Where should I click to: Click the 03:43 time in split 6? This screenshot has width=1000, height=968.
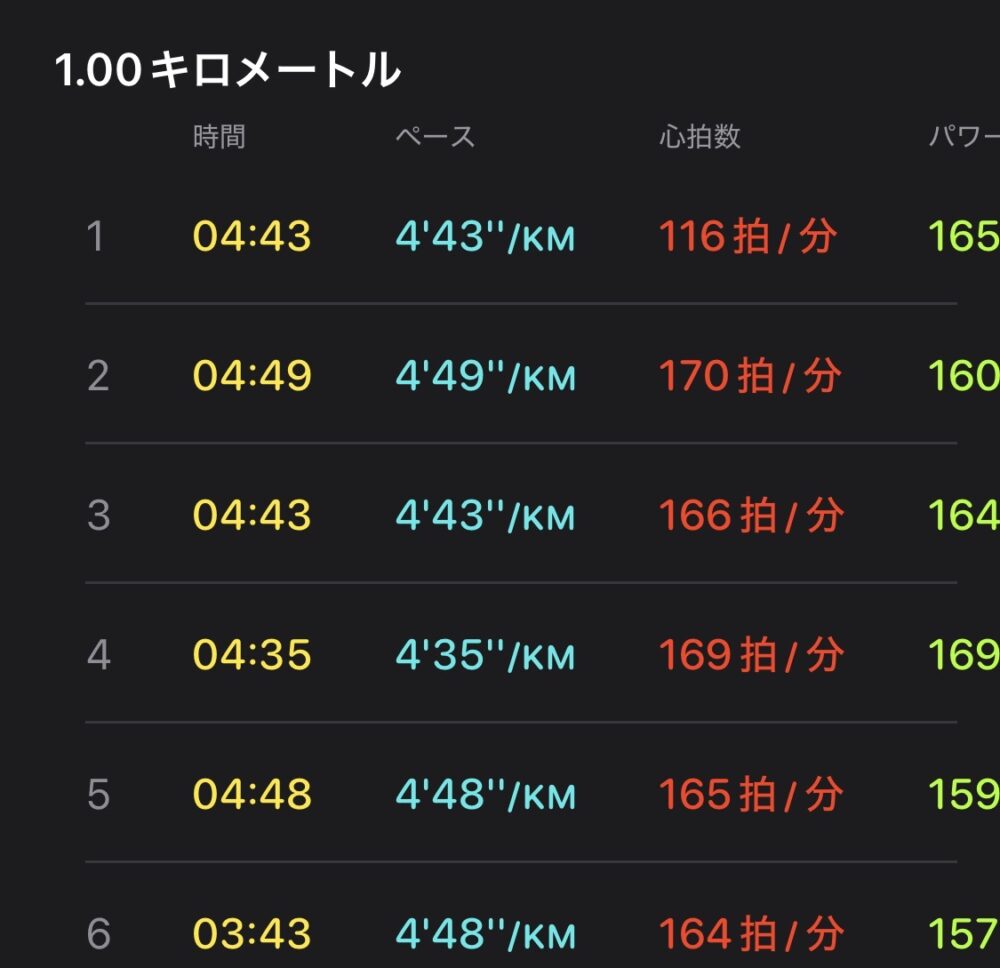tap(252, 934)
